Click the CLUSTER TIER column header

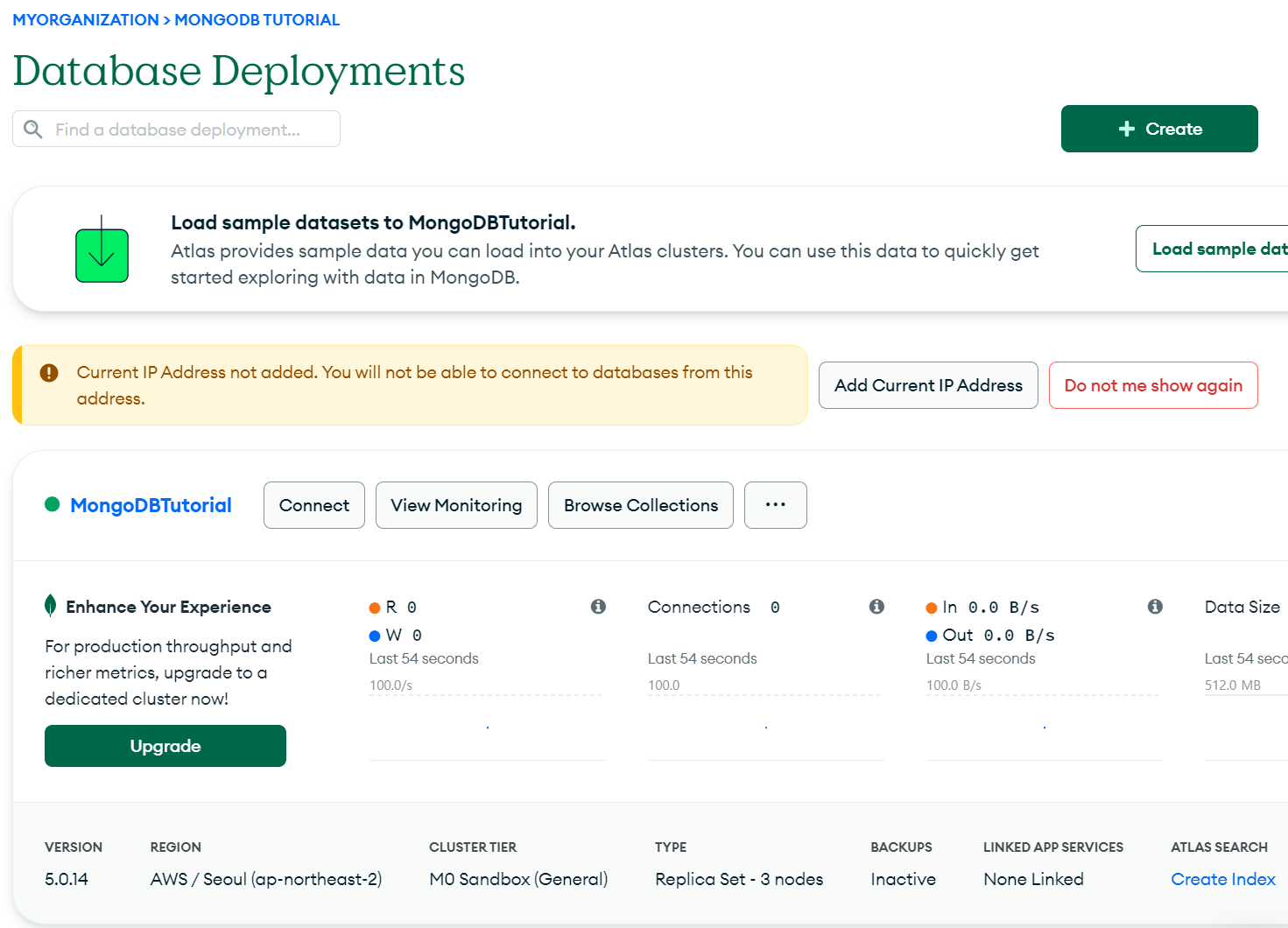click(x=473, y=847)
